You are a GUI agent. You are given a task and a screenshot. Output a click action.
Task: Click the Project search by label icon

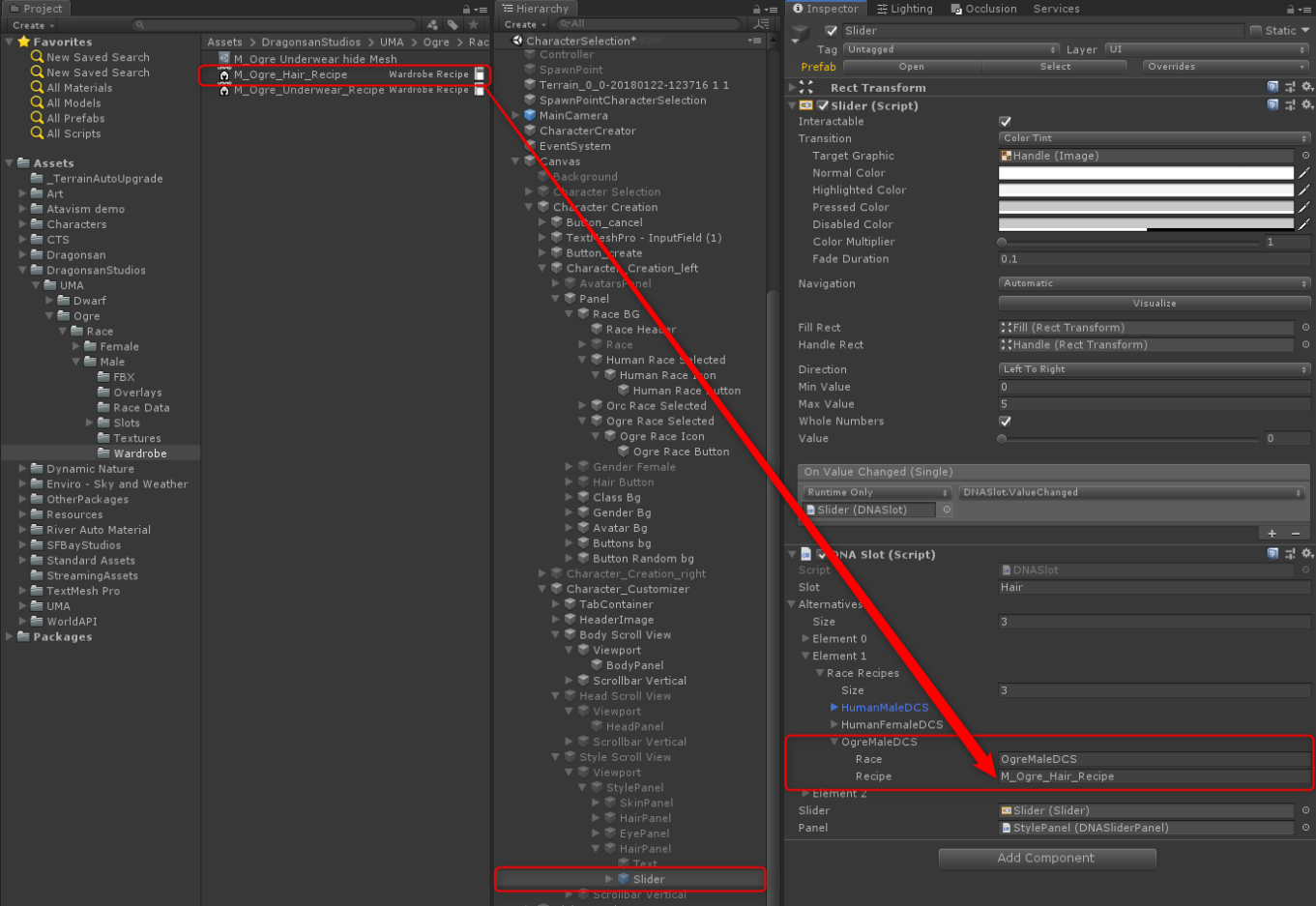pyautogui.click(x=453, y=25)
